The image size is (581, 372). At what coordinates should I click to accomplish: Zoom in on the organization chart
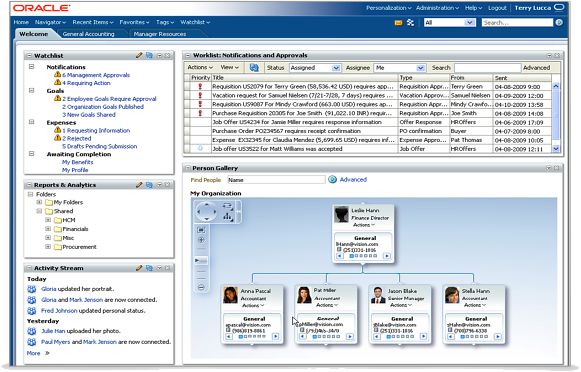[x=201, y=240]
